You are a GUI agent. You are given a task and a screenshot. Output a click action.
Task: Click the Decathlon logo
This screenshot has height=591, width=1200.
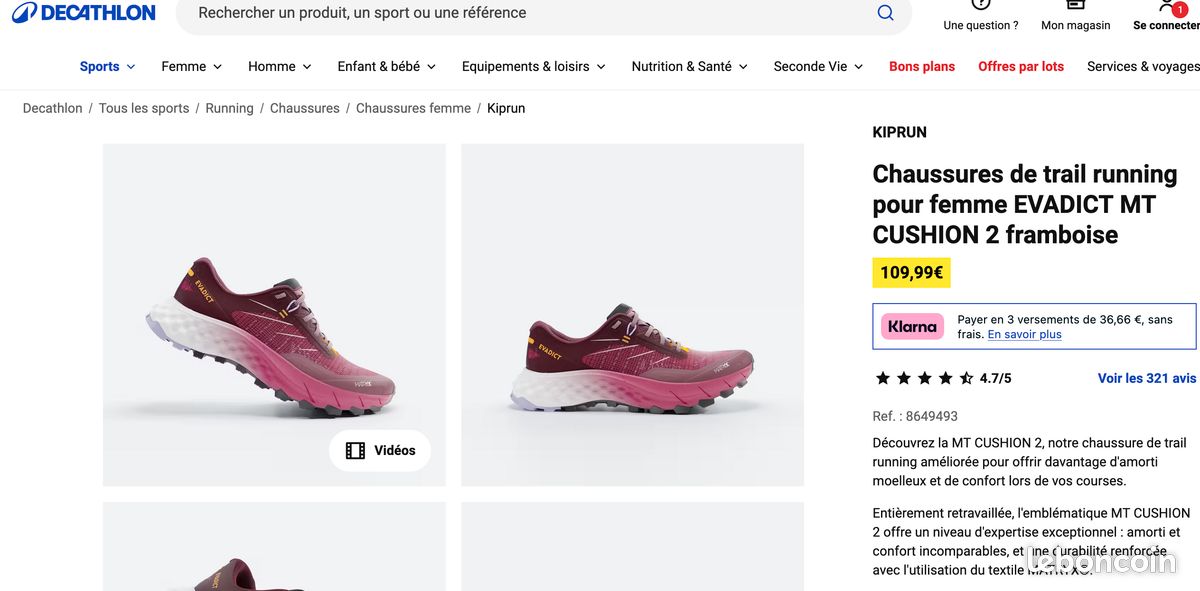(x=83, y=12)
